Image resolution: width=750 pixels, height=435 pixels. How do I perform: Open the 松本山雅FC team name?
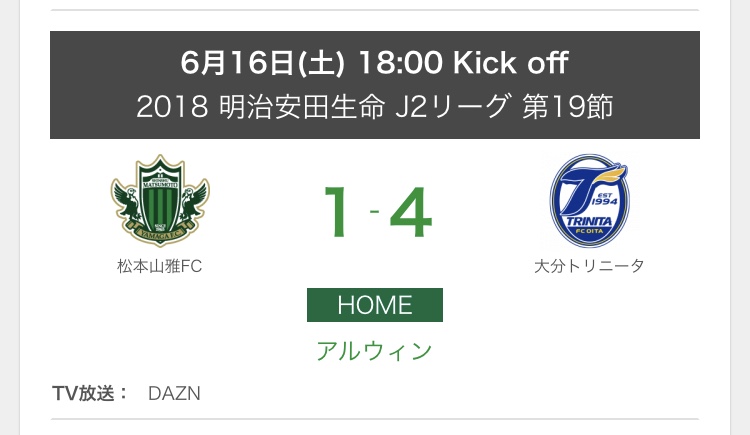tap(159, 266)
